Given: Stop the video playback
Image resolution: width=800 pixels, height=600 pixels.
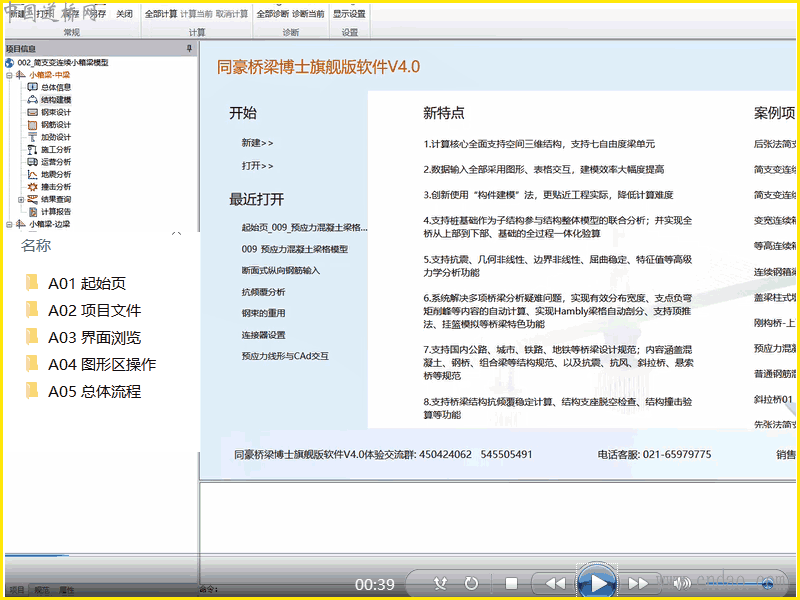Looking at the screenshot, I should pyautogui.click(x=511, y=583).
